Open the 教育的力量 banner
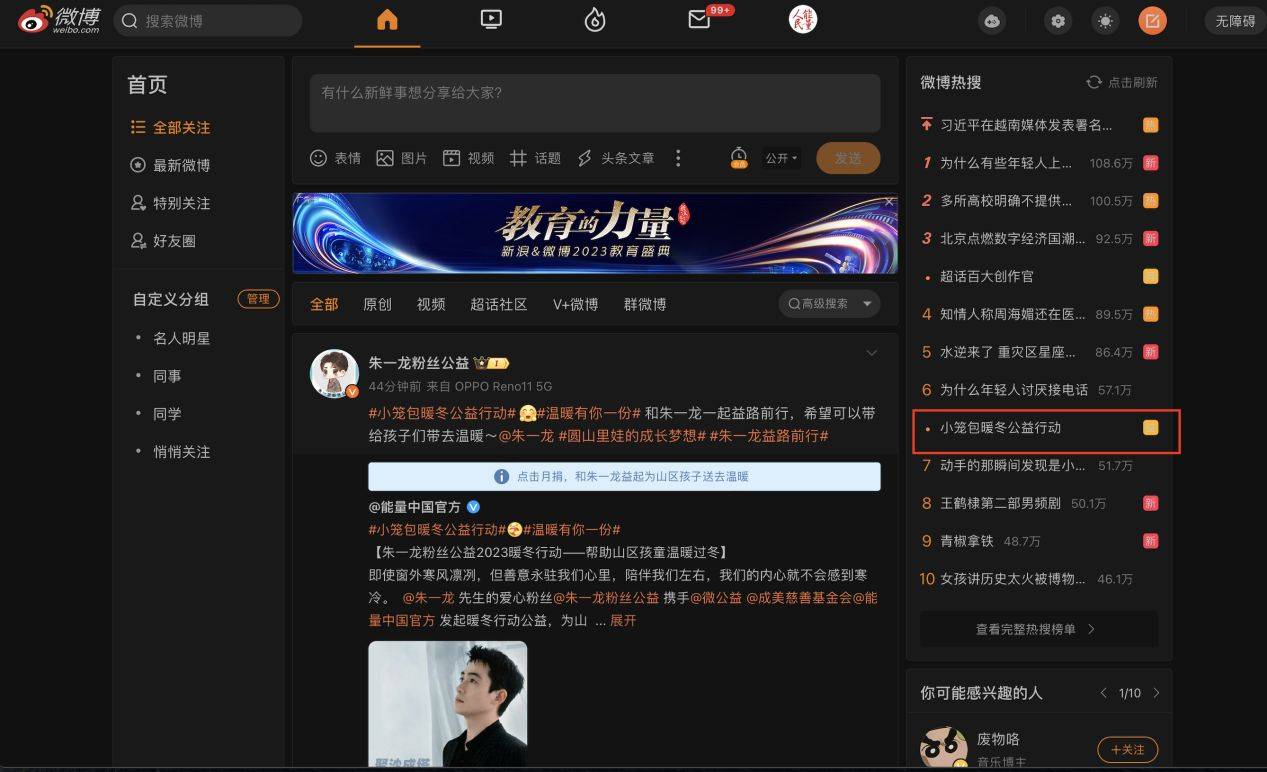 click(595, 233)
